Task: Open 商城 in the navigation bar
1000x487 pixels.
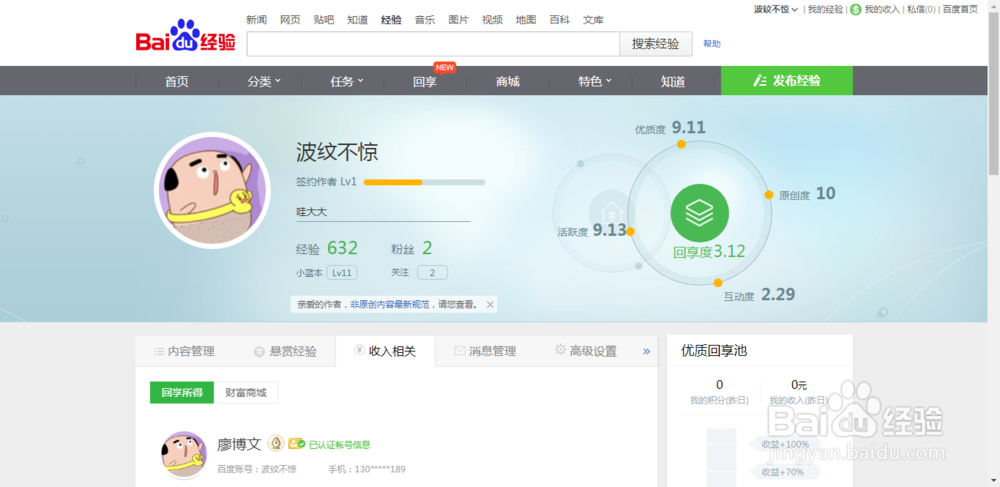Action: 508,81
